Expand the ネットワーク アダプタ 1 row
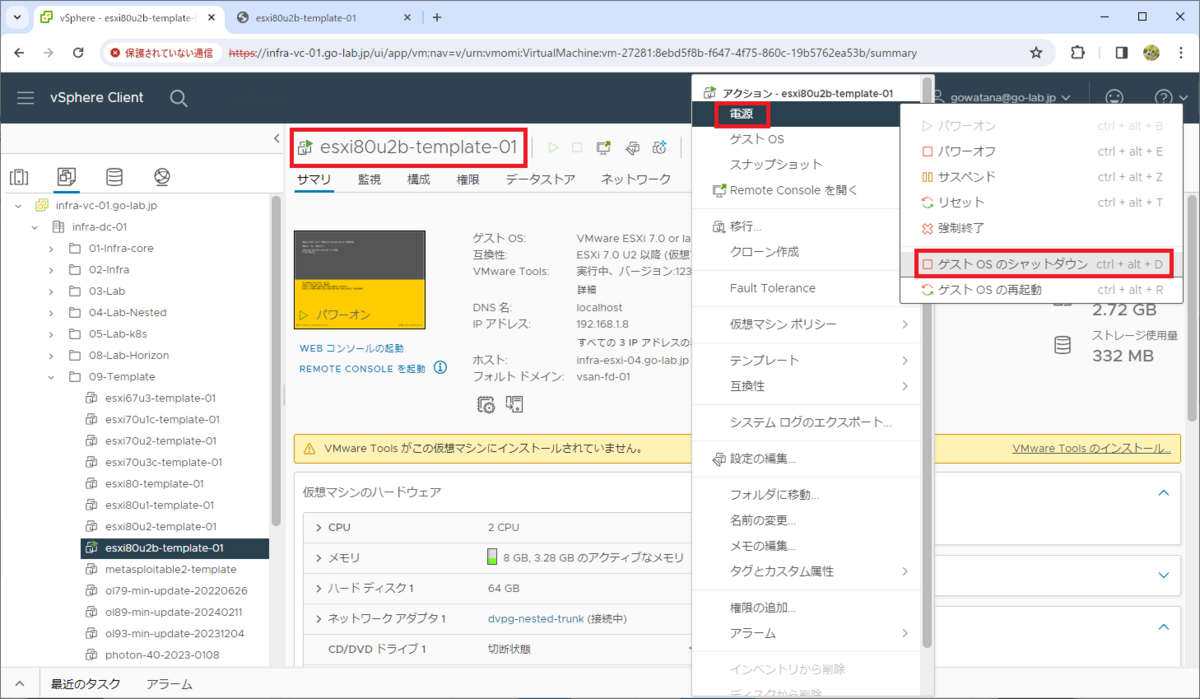The height and width of the screenshot is (699, 1200). 318,618
